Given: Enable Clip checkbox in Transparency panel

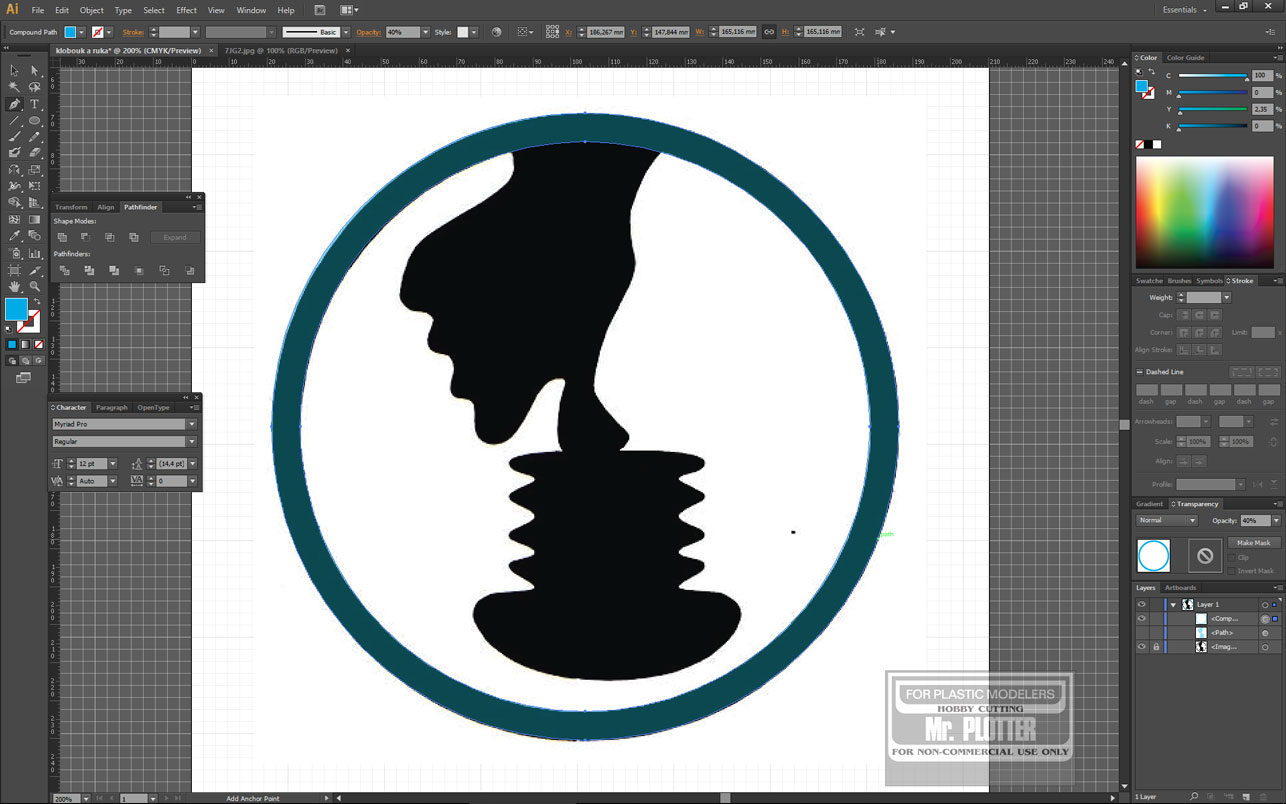Looking at the screenshot, I should pos(1232,558).
